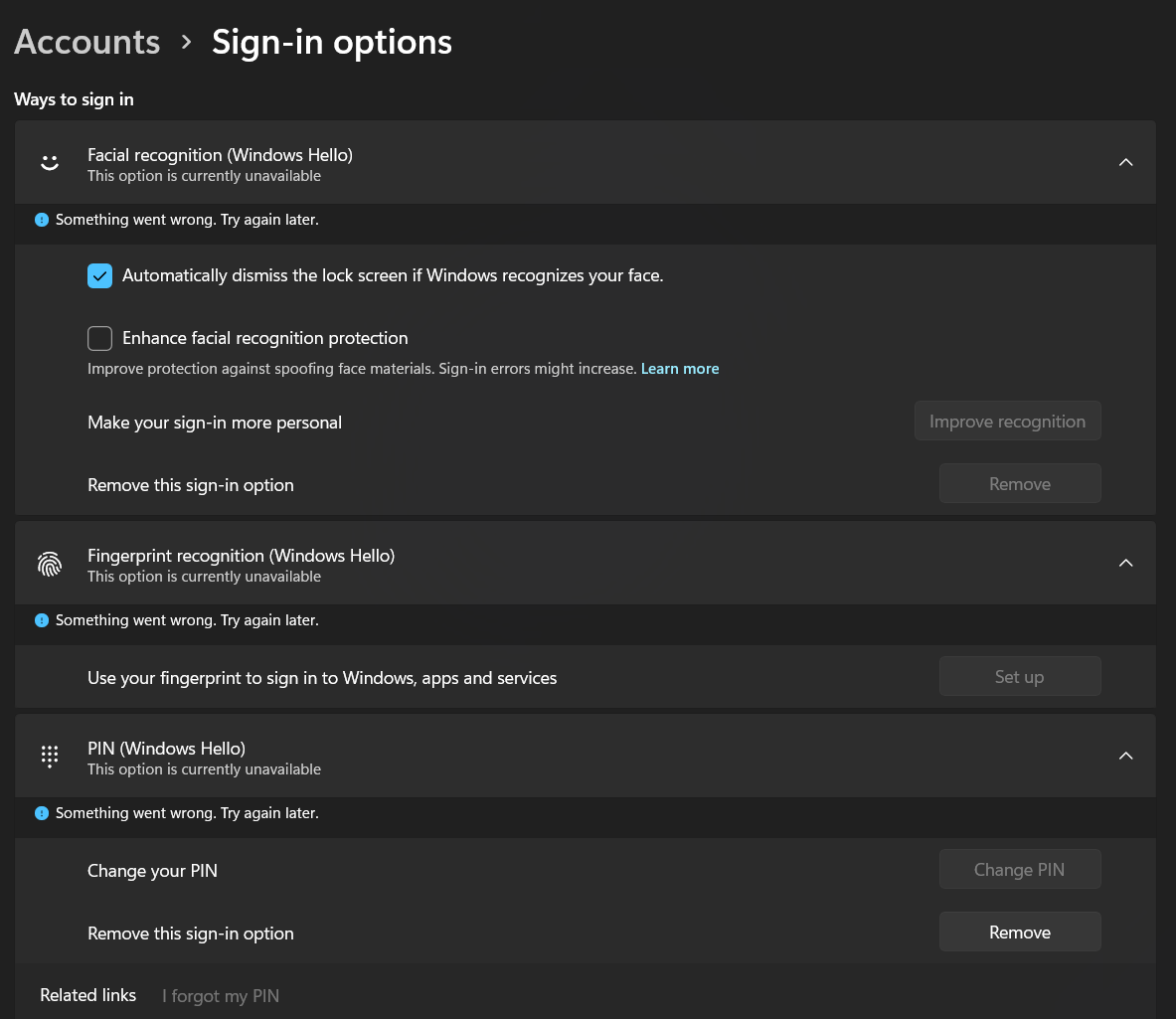Click the fingerprint recognition icon
Image resolution: width=1176 pixels, height=1019 pixels.
pos(50,565)
